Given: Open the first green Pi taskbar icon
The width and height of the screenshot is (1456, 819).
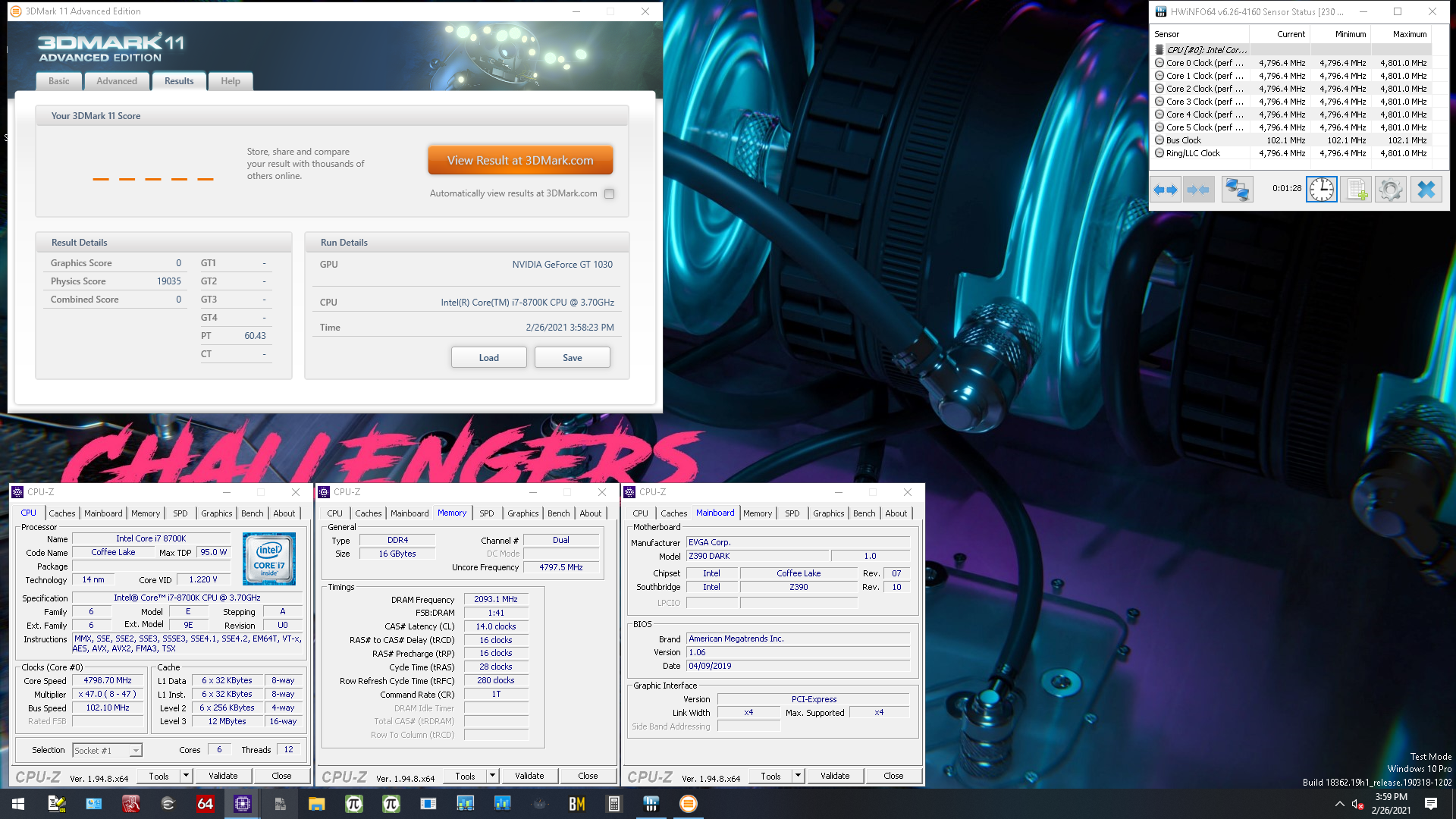Looking at the screenshot, I should [354, 804].
